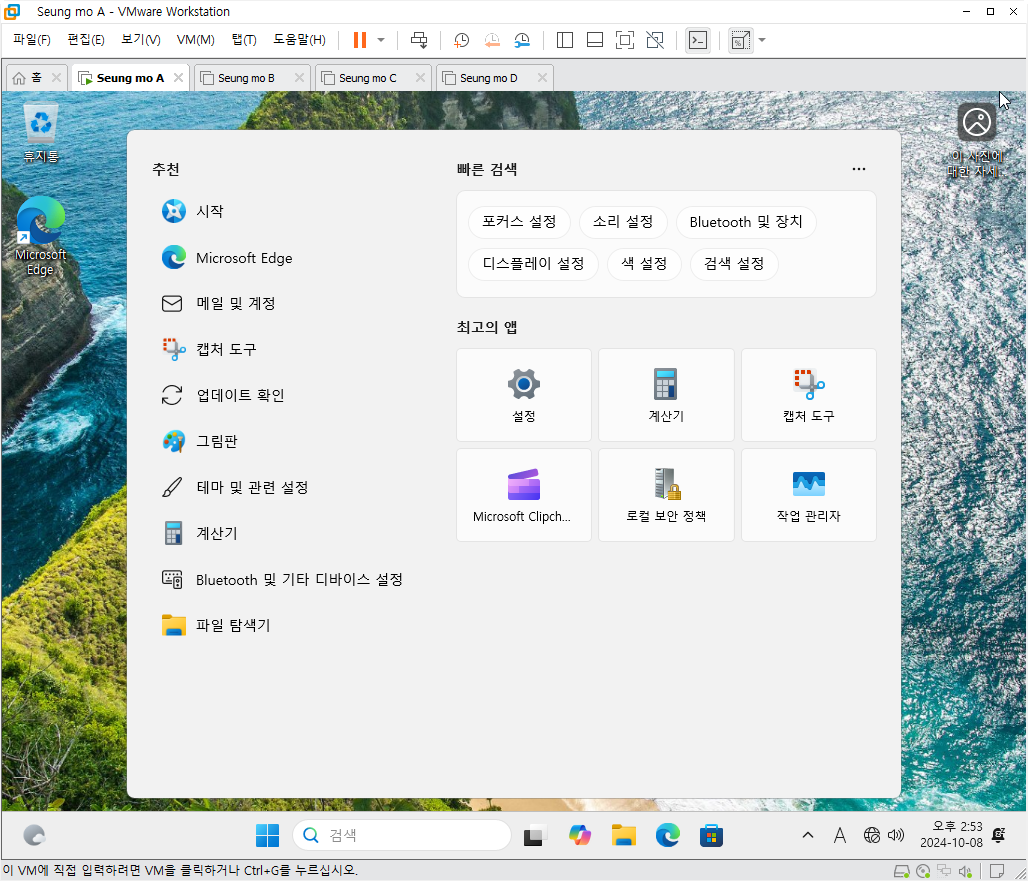Open the quick search more options menu
The width and height of the screenshot is (1028, 881).
click(859, 169)
